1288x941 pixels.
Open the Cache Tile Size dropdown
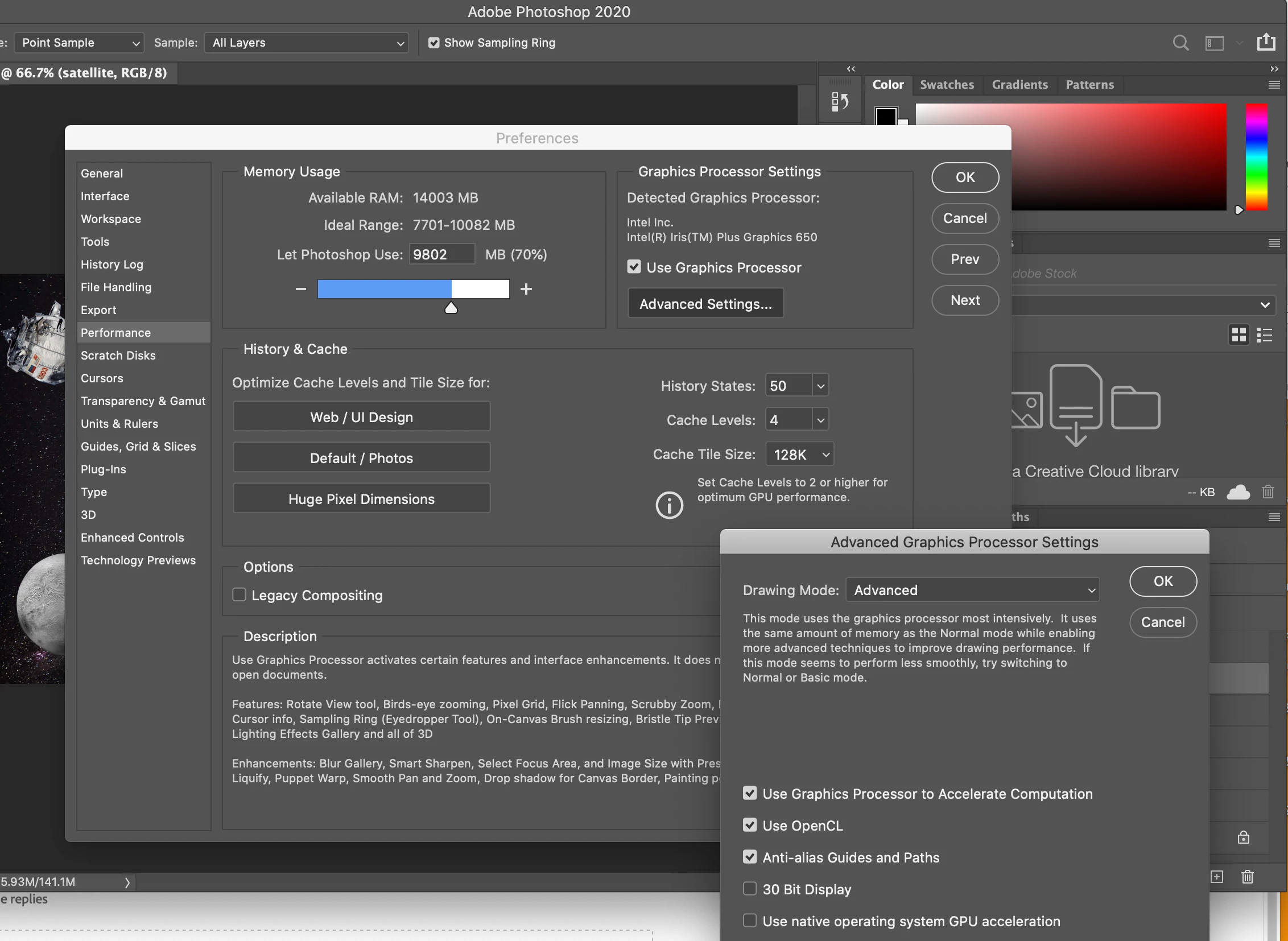(x=800, y=454)
